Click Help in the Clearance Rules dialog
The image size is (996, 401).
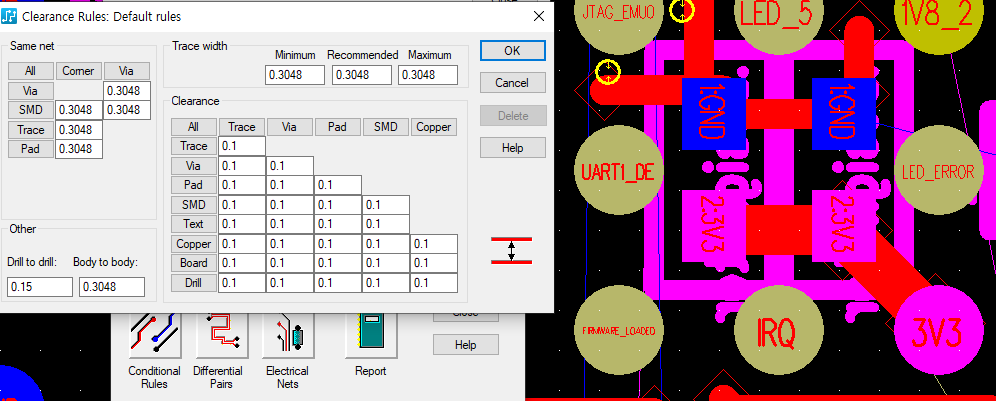pos(512,148)
